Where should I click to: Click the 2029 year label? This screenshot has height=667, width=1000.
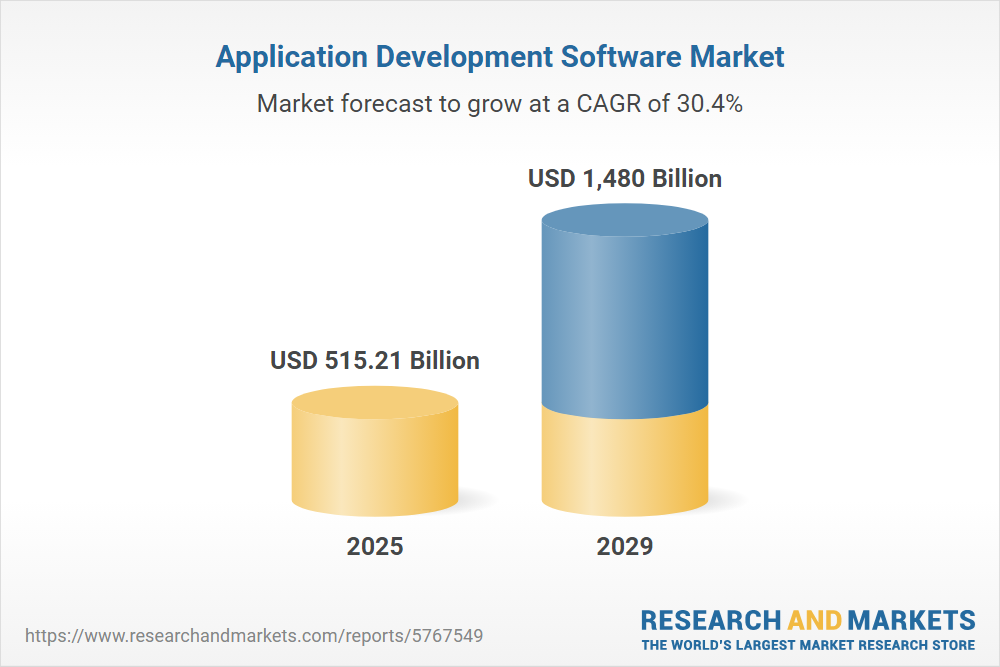625,547
